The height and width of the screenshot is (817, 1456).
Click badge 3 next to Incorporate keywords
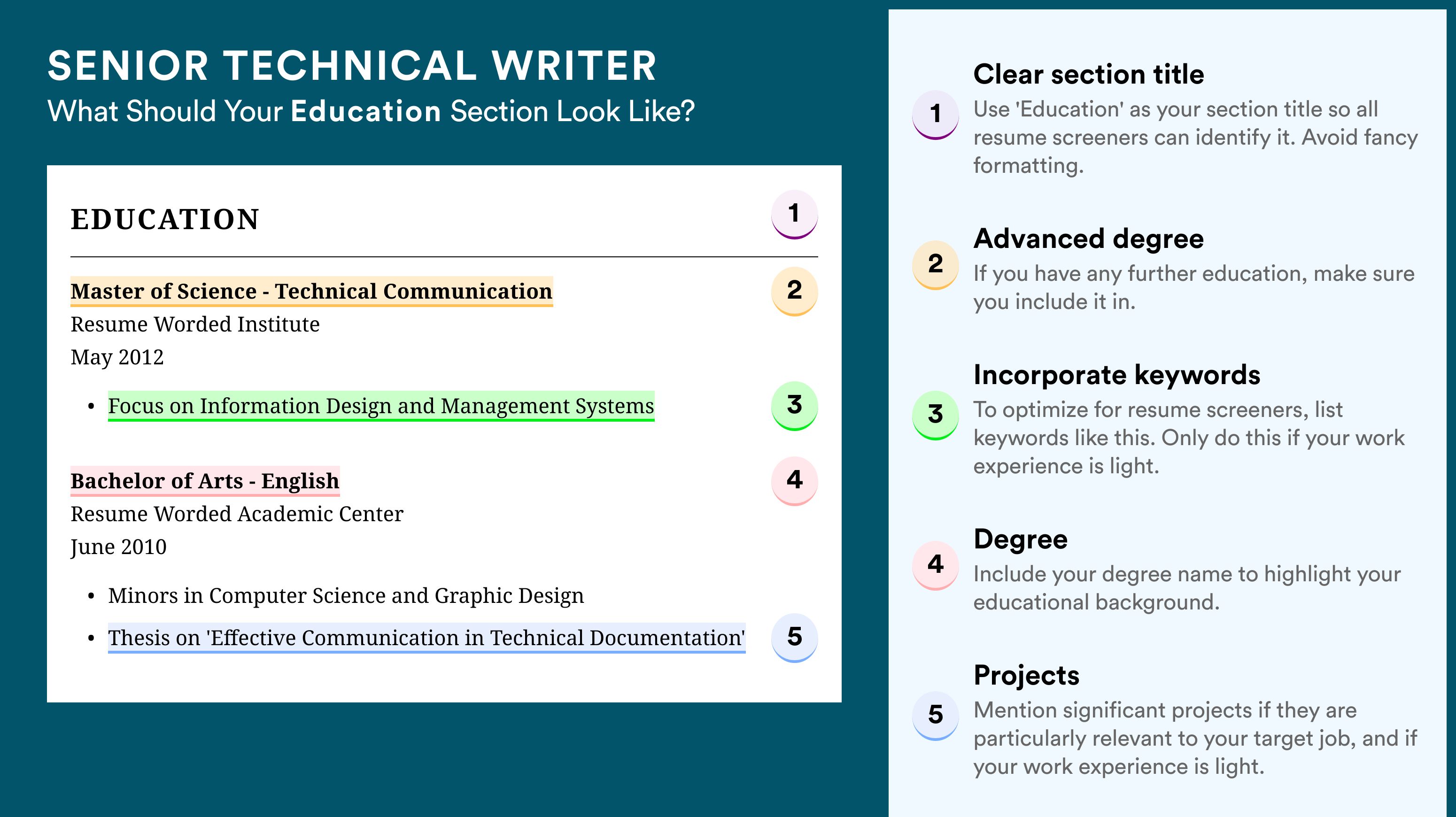coord(936,415)
